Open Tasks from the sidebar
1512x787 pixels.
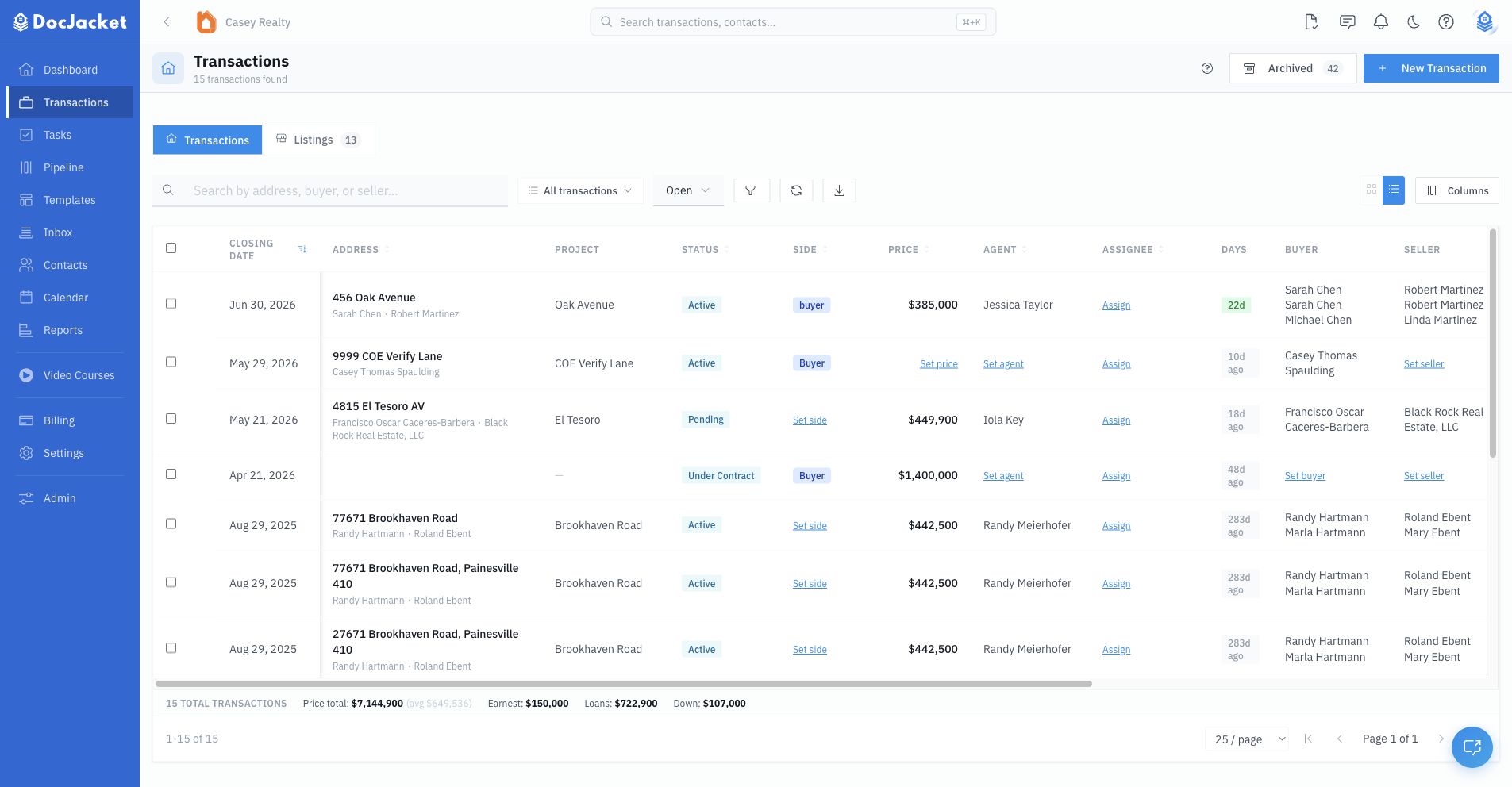coord(70,135)
